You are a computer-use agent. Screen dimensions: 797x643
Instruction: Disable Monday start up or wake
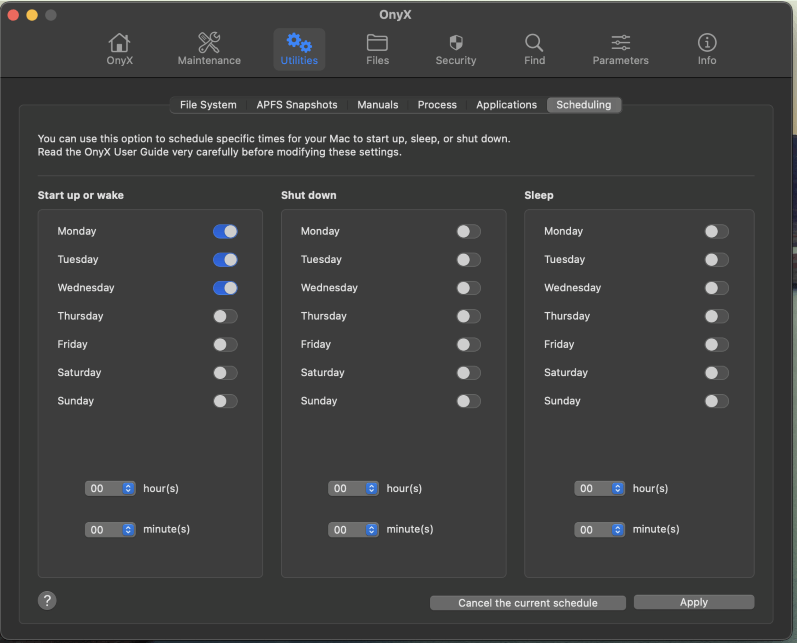(225, 231)
